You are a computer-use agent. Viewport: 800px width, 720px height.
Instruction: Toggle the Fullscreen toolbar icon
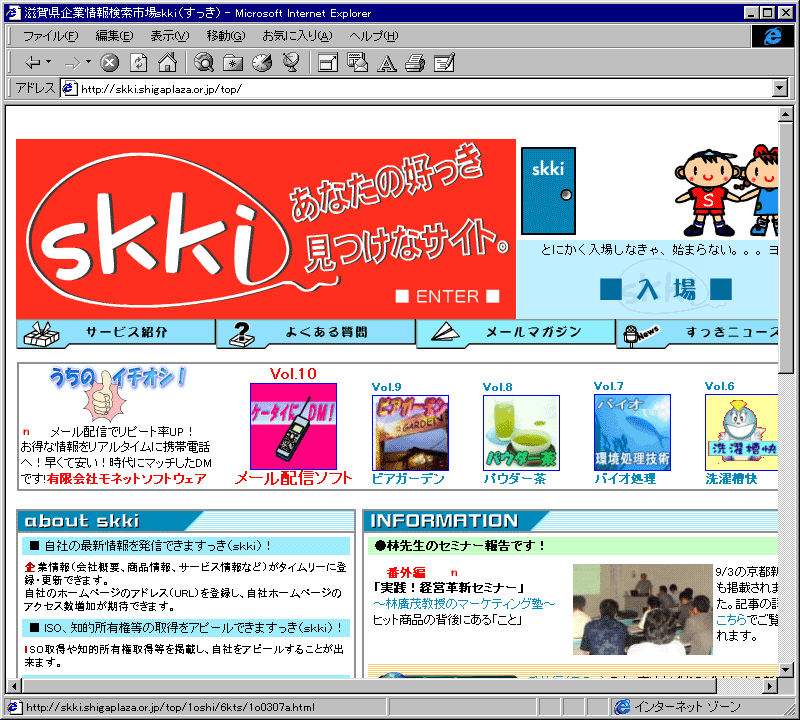point(328,63)
